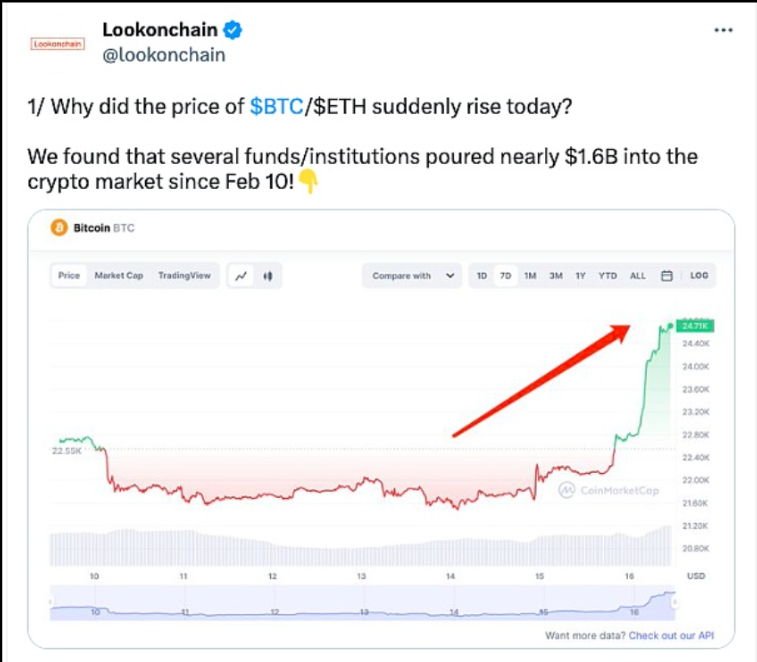Expand the Compare with dropdown
757x662 pixels.
pos(415,276)
